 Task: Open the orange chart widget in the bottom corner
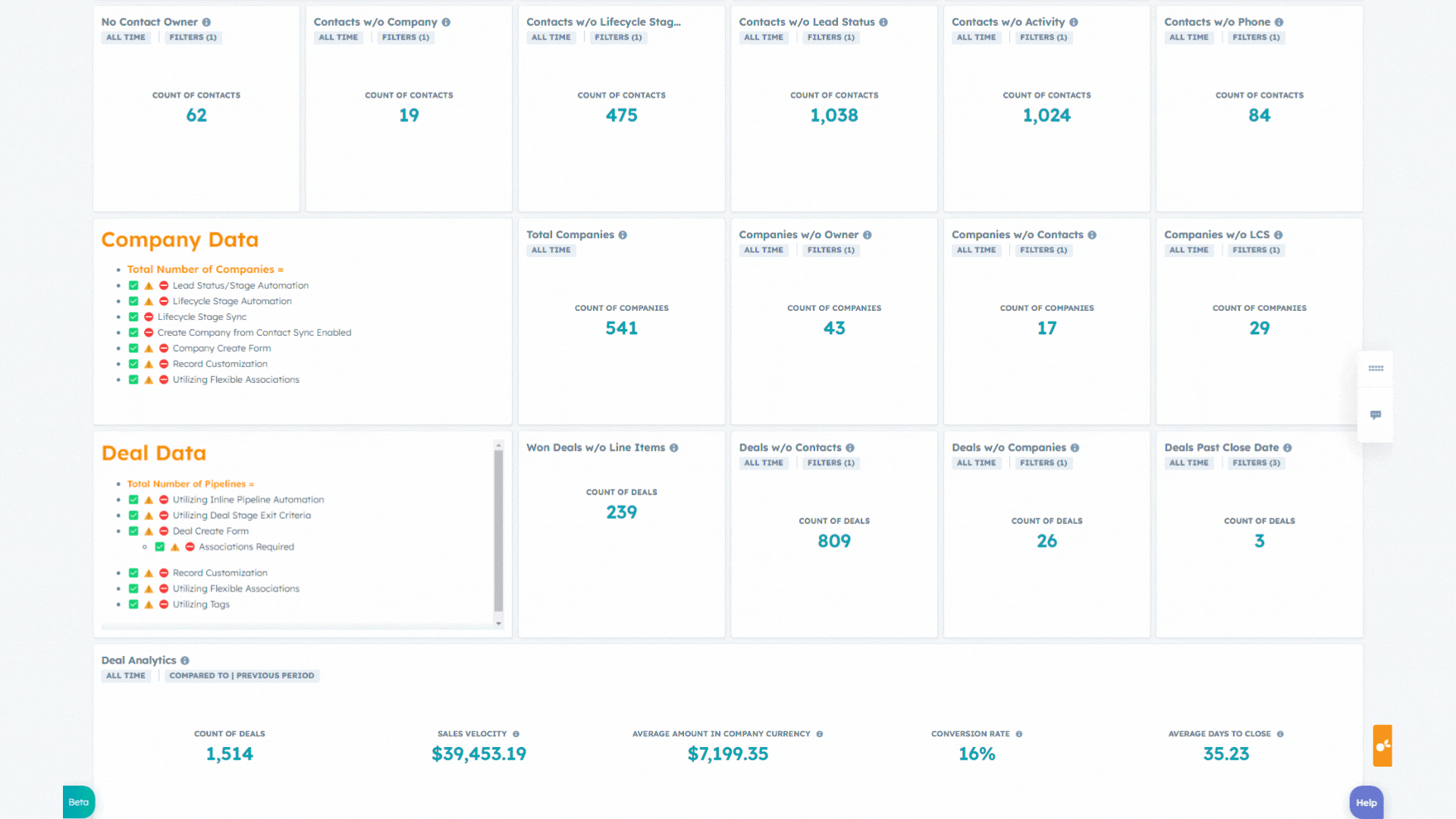click(1382, 745)
